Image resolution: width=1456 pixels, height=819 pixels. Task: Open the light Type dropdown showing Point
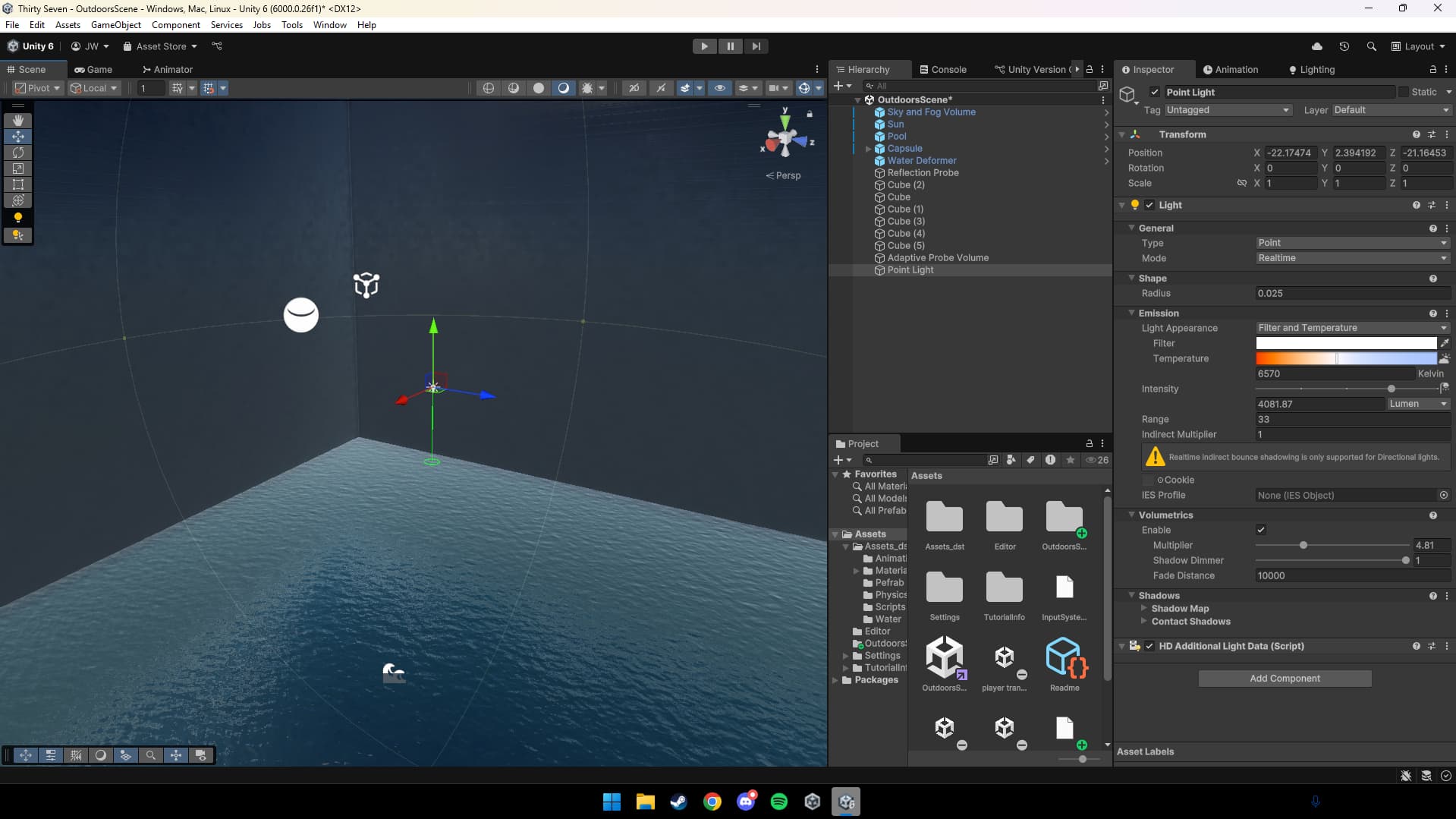(1351, 242)
